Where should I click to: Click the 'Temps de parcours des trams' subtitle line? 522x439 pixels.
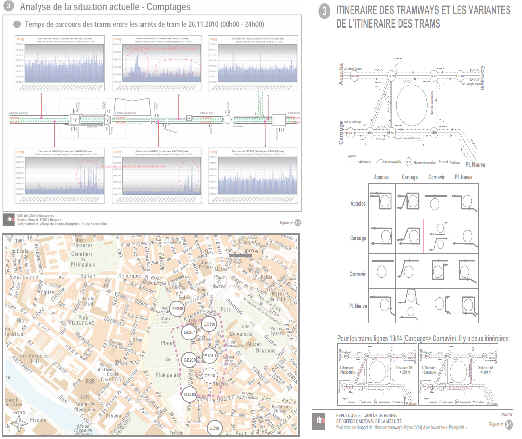coord(144,24)
